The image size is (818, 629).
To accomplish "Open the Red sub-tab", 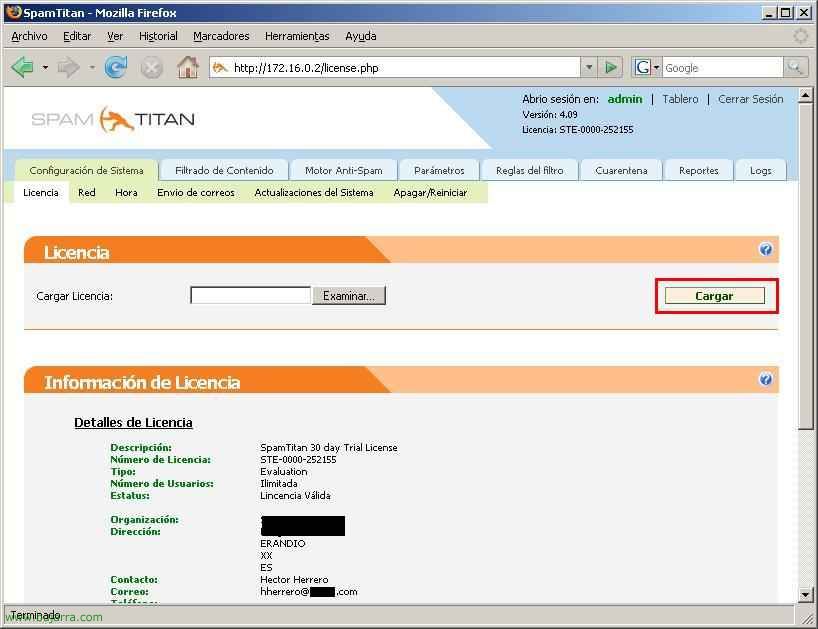I will [x=87, y=192].
